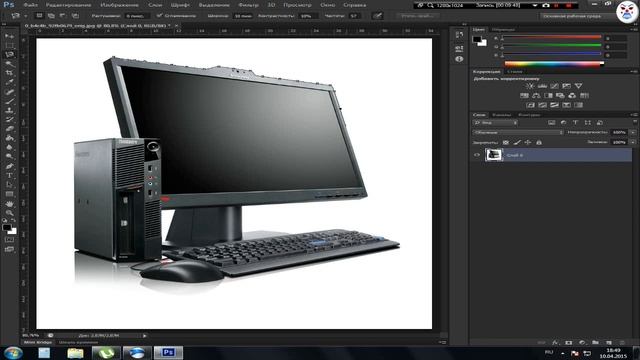Add a Levels adjustment layer
This screenshot has height=360, width=640.
coord(542,86)
